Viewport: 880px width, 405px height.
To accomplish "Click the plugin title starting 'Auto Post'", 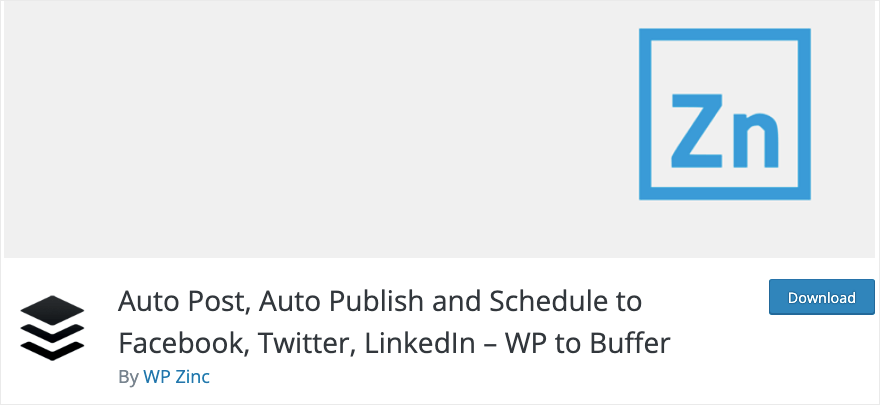I will click(x=394, y=323).
